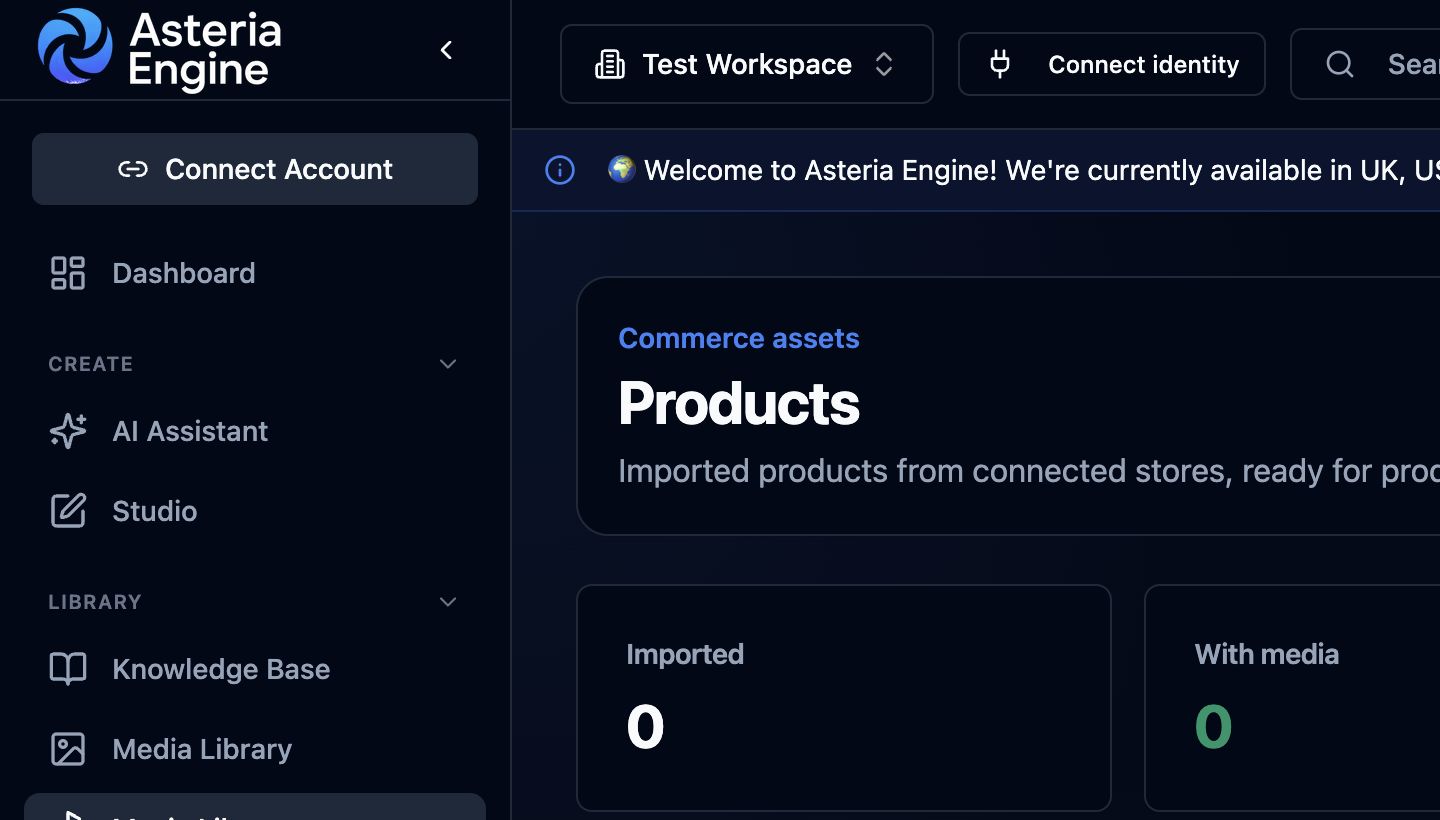
Task: Click the Media Library image icon
Action: [x=68, y=749]
